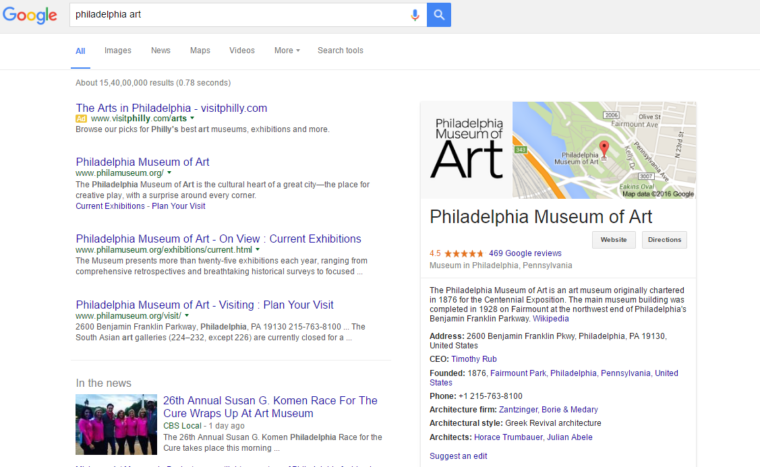Click In the news heading
760x467 pixels.
click(103, 383)
